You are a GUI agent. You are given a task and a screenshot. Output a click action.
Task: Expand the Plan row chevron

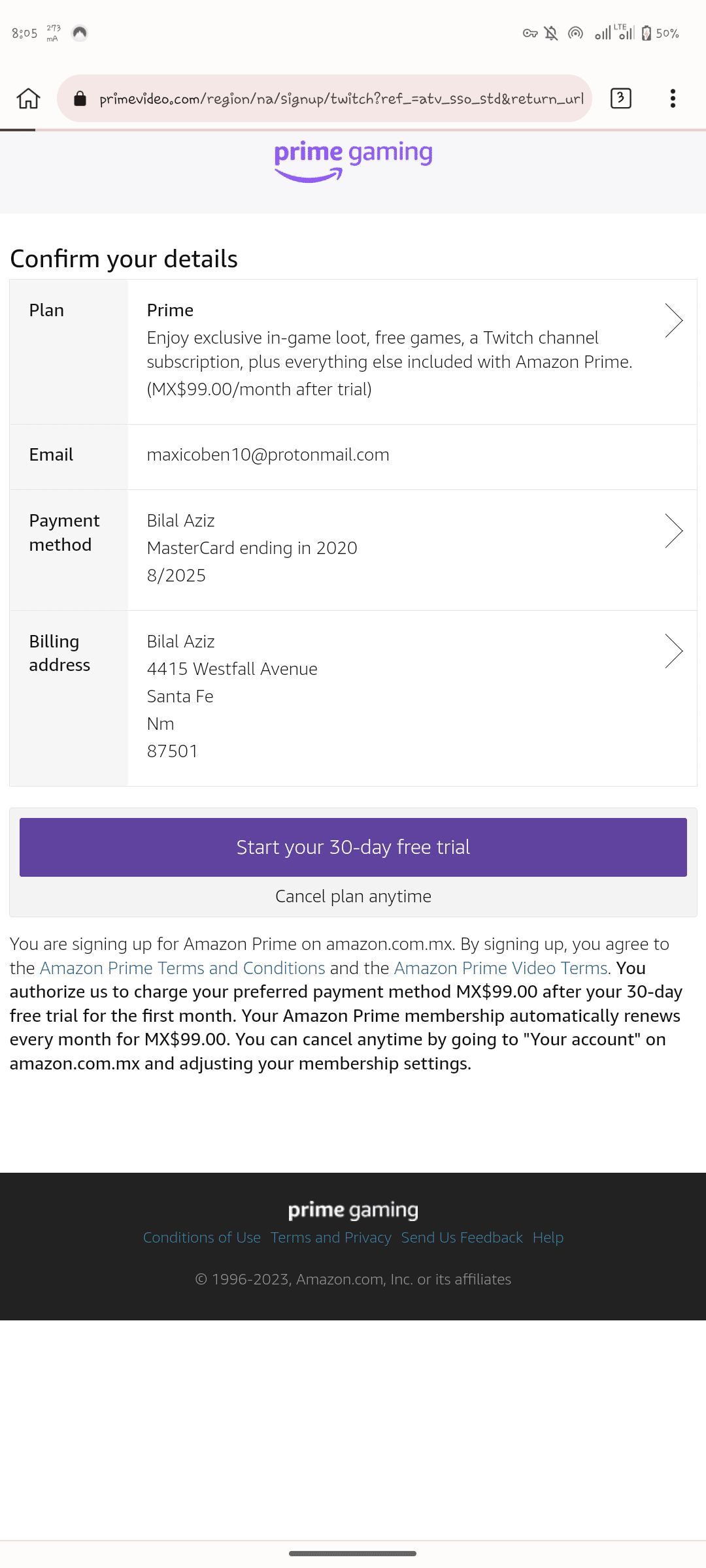pyautogui.click(x=673, y=320)
